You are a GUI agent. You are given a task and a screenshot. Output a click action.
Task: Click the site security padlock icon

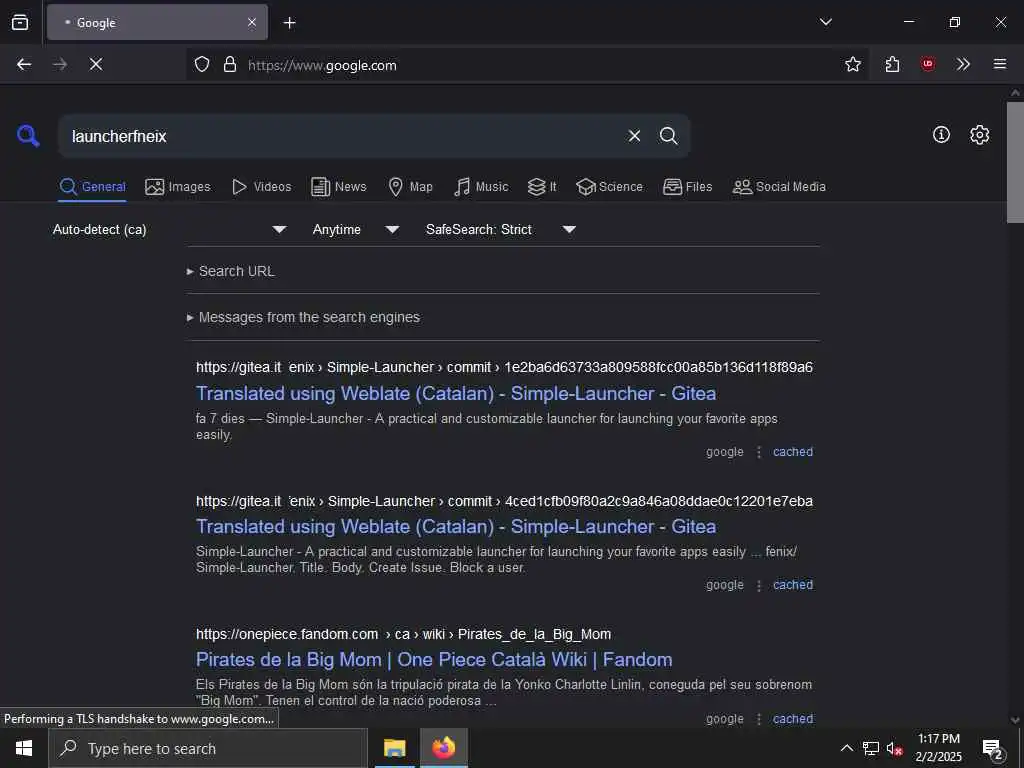click(x=229, y=64)
